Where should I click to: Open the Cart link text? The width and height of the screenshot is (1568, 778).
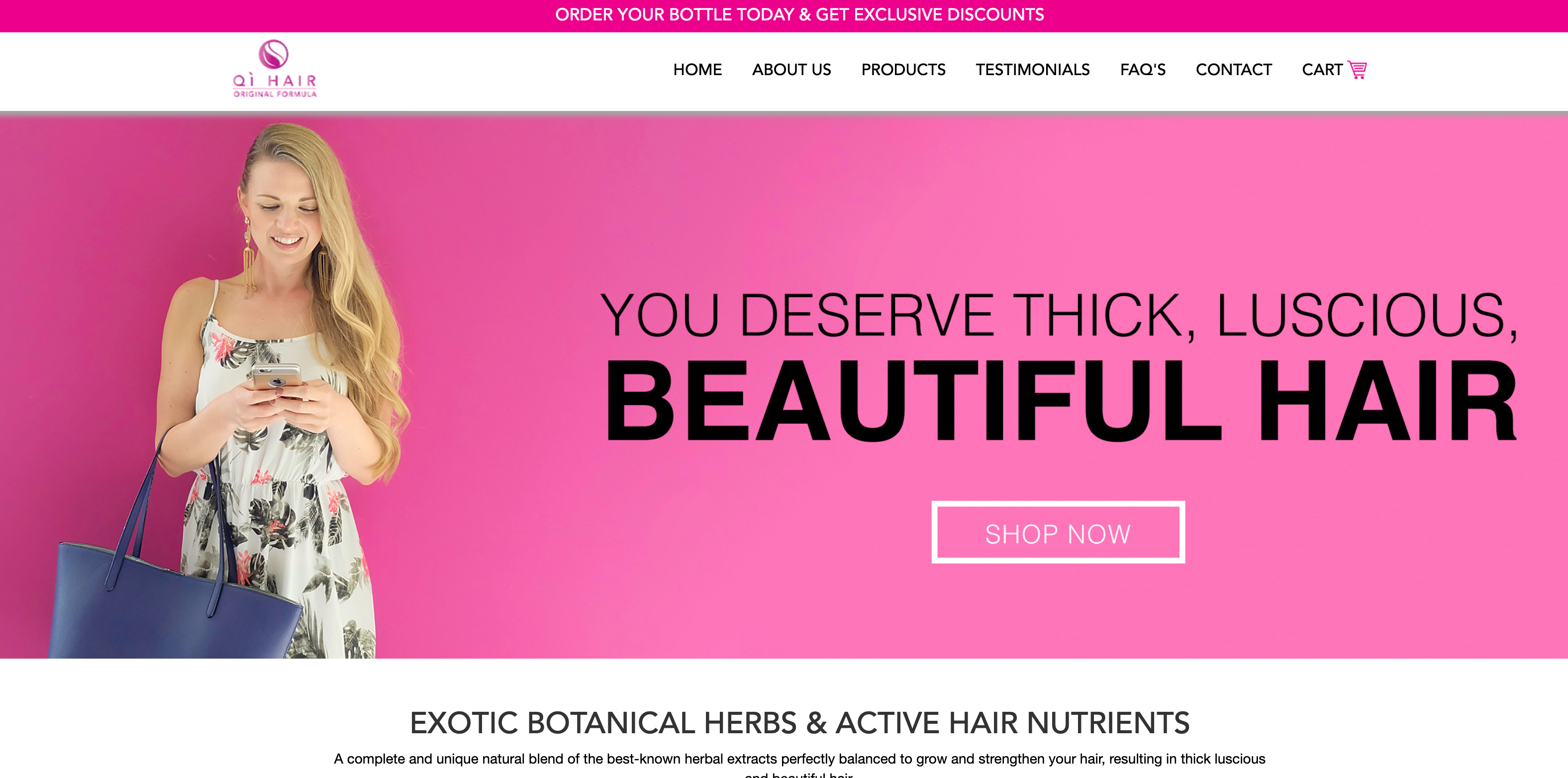point(1321,70)
